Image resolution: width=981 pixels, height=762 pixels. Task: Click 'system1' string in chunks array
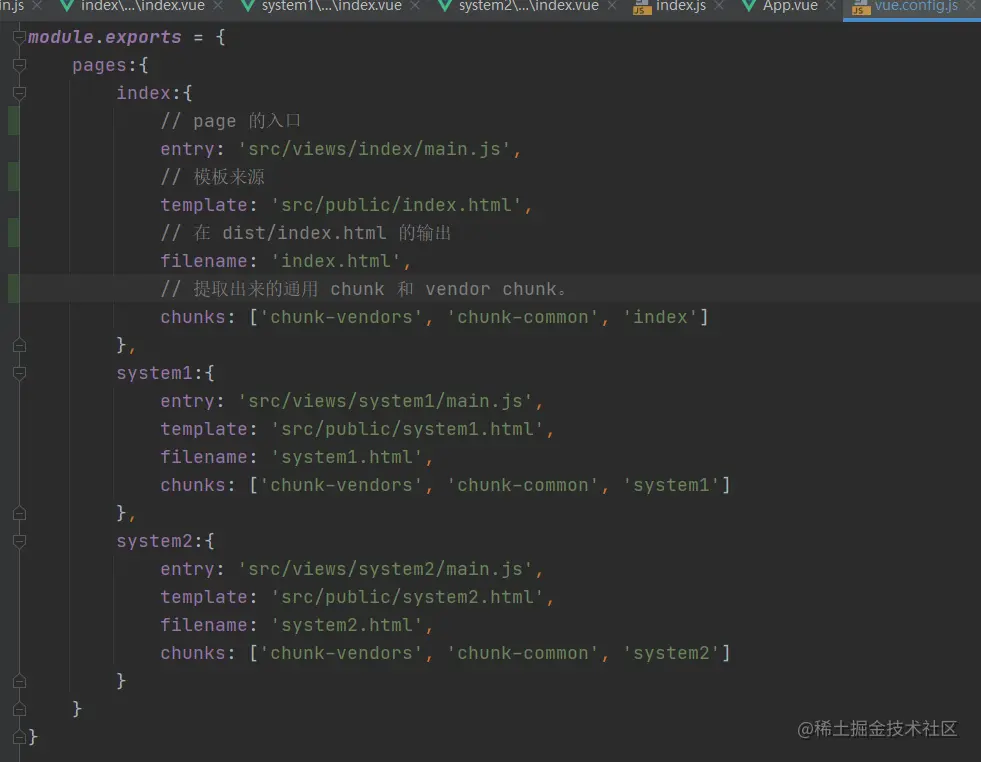(x=671, y=485)
